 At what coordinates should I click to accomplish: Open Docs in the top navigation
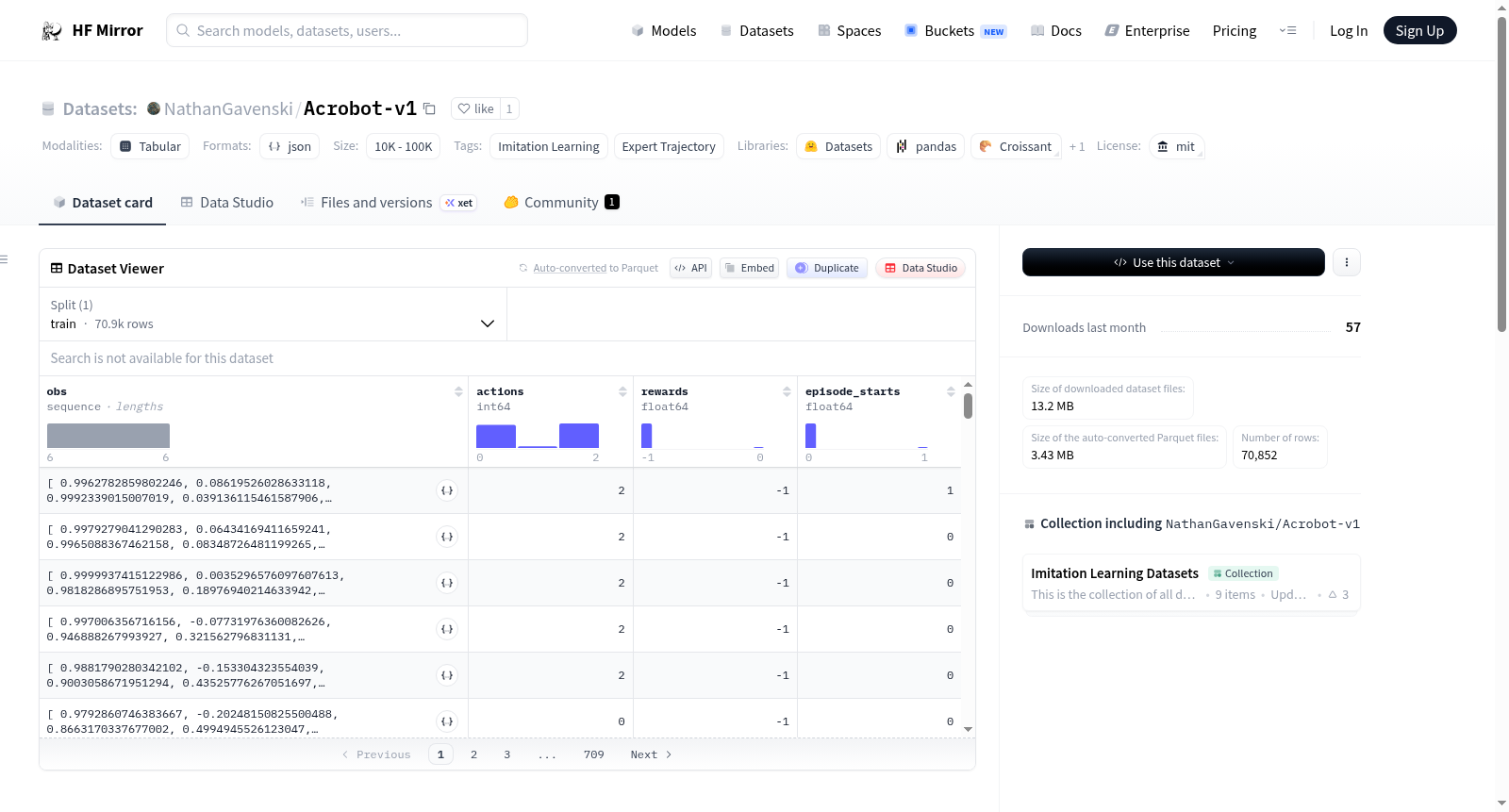1056,31
